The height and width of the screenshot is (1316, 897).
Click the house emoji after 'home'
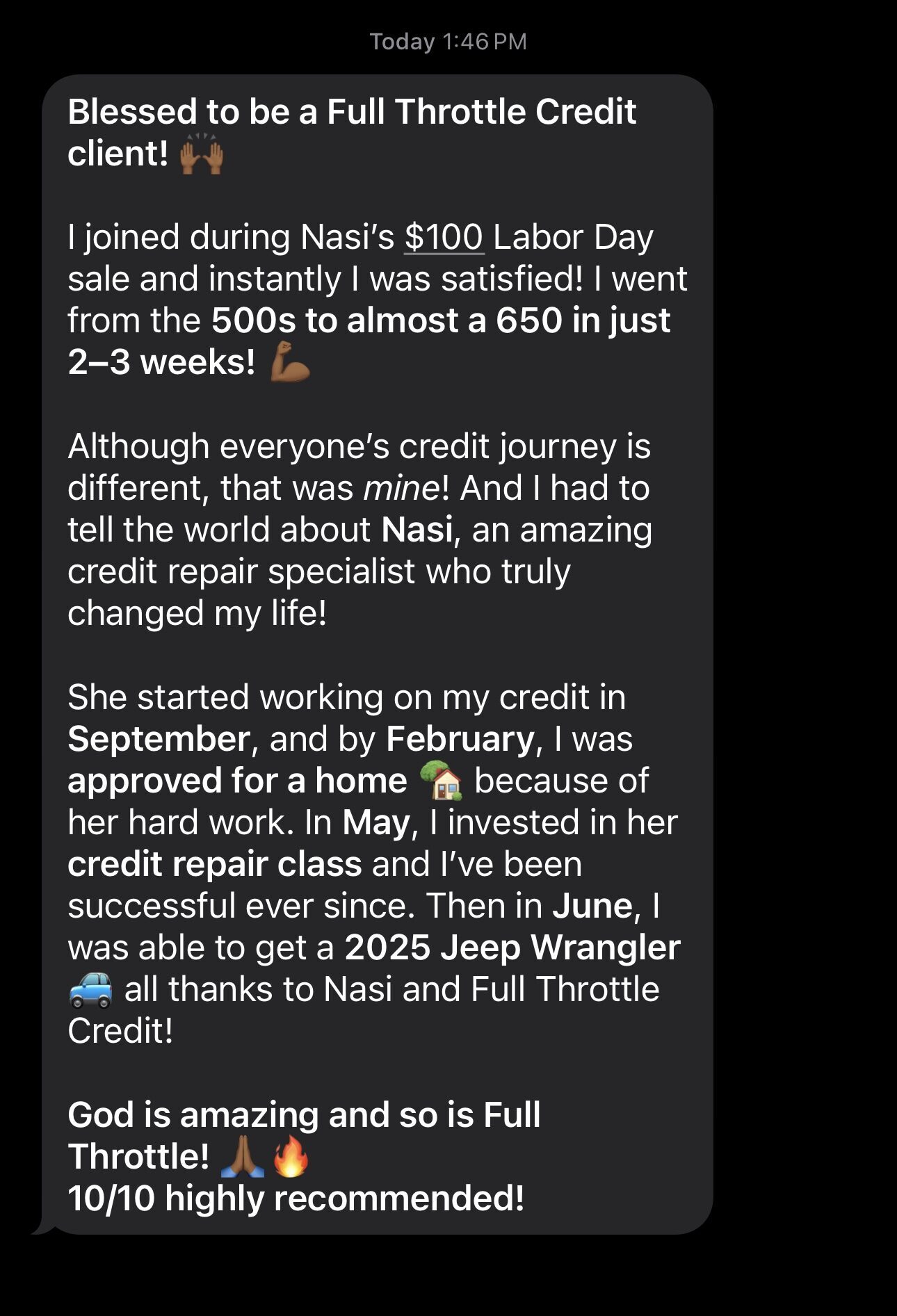[441, 781]
